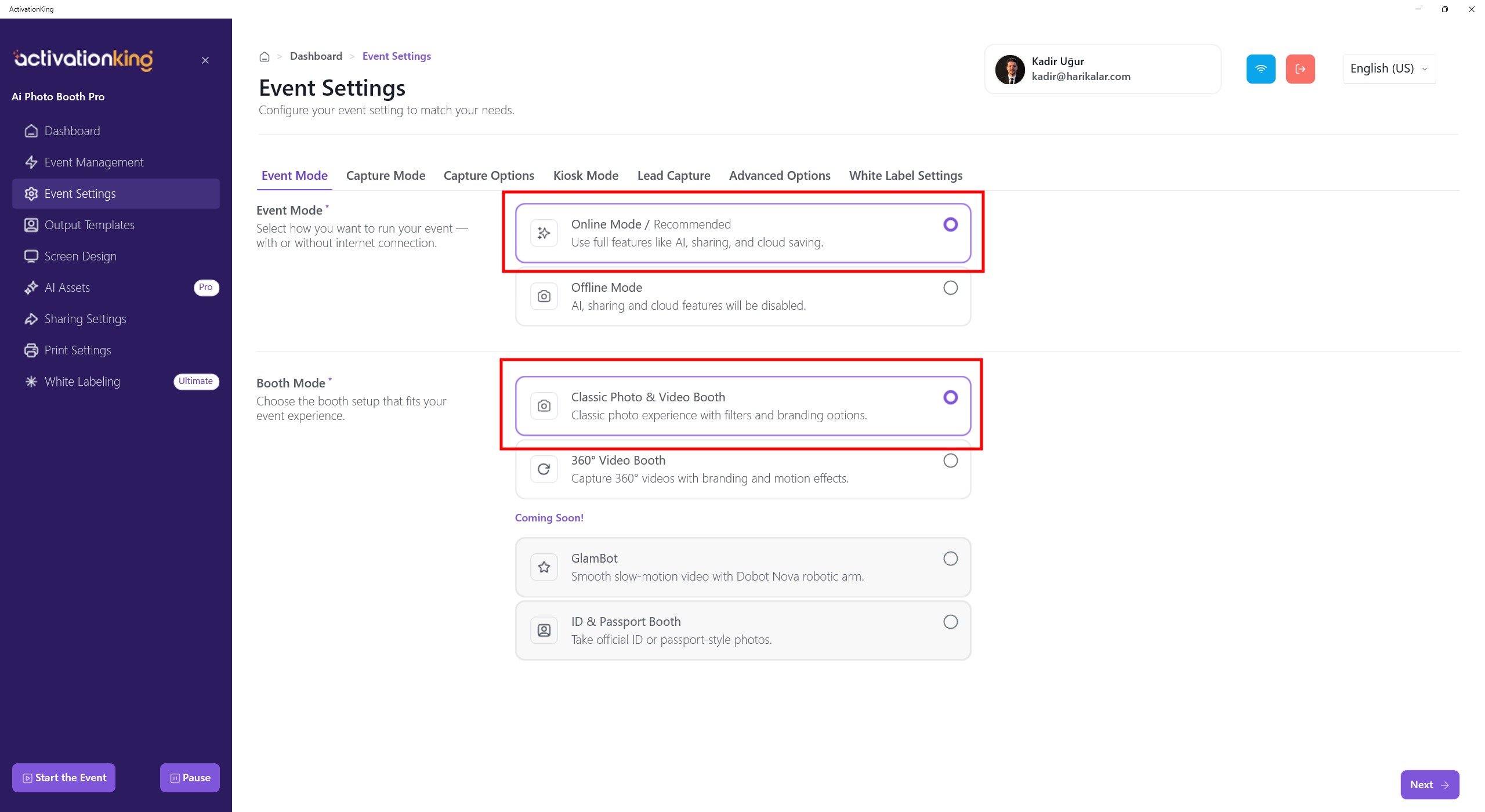Viewport: 1485px width, 812px height.
Task: Select the Online Mode radio button
Action: 950,224
